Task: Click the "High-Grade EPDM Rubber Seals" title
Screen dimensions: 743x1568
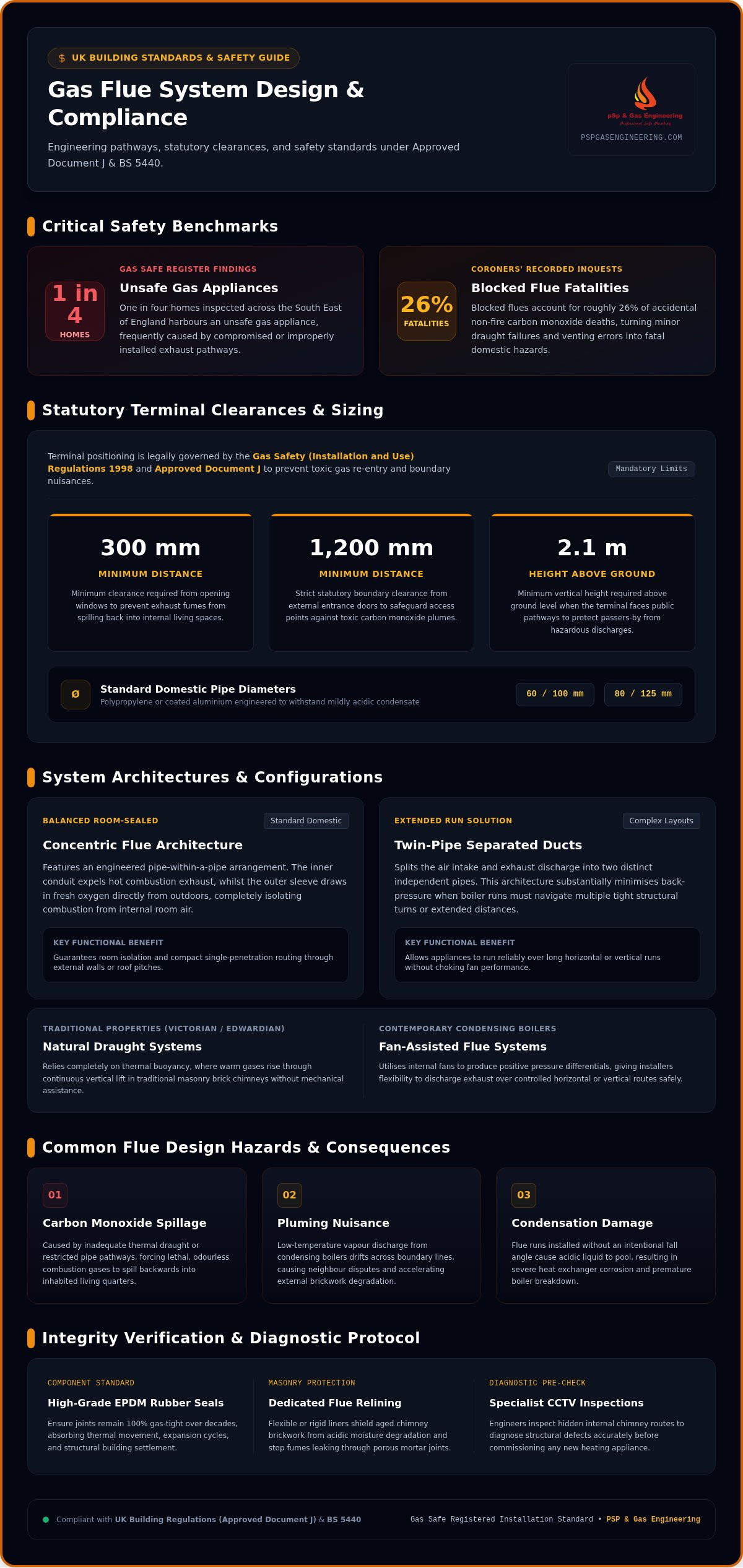Action: point(136,1403)
